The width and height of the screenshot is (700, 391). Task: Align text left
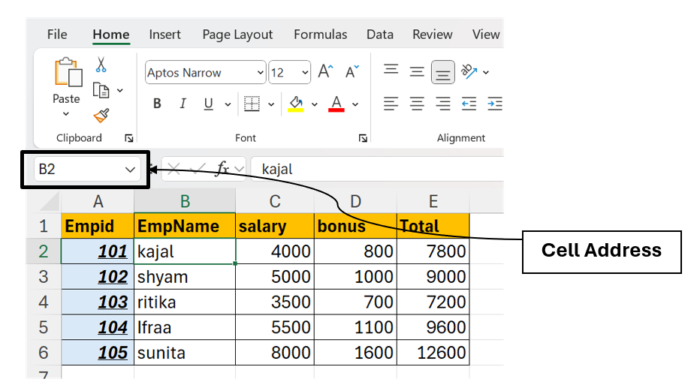[x=391, y=104]
